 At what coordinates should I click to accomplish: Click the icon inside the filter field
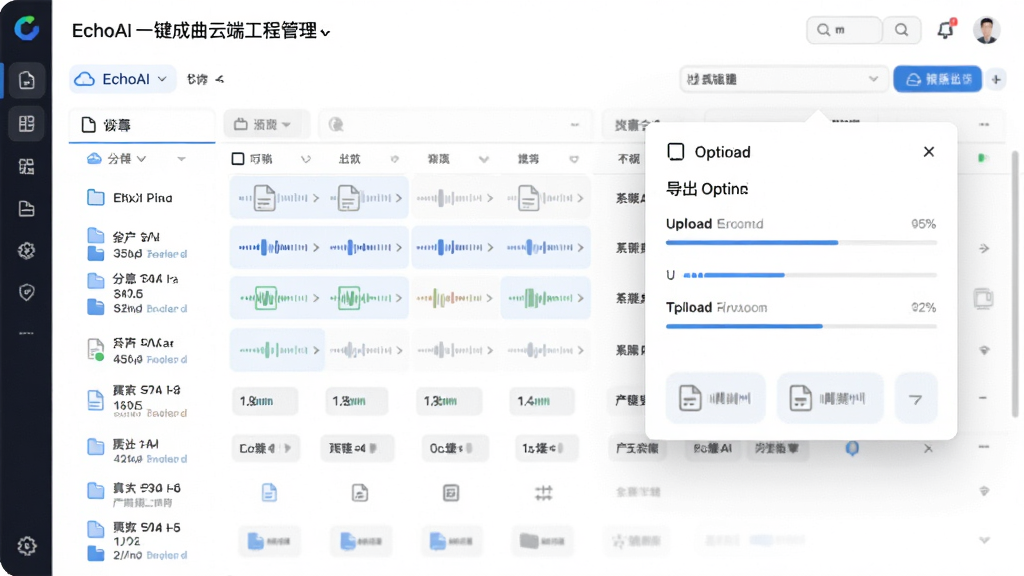pyautogui.click(x=336, y=125)
